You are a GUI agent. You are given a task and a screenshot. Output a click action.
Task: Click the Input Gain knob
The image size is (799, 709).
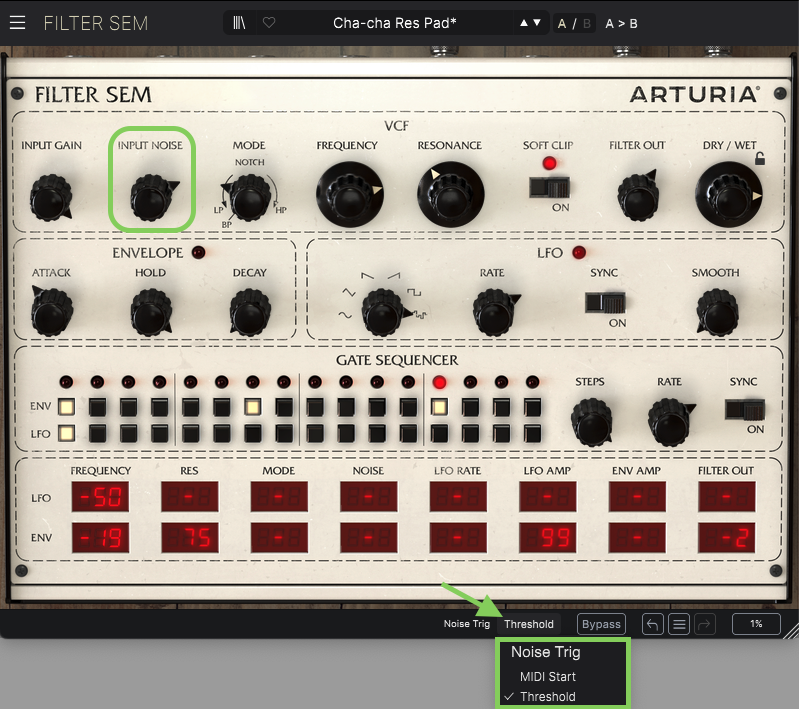(51, 198)
